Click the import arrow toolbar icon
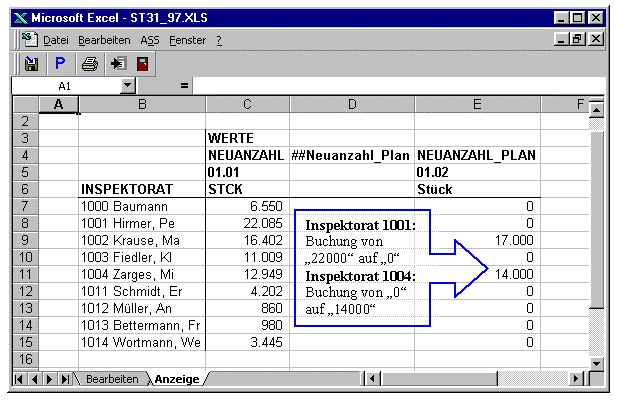This screenshot has width=625, height=400. coord(117,63)
